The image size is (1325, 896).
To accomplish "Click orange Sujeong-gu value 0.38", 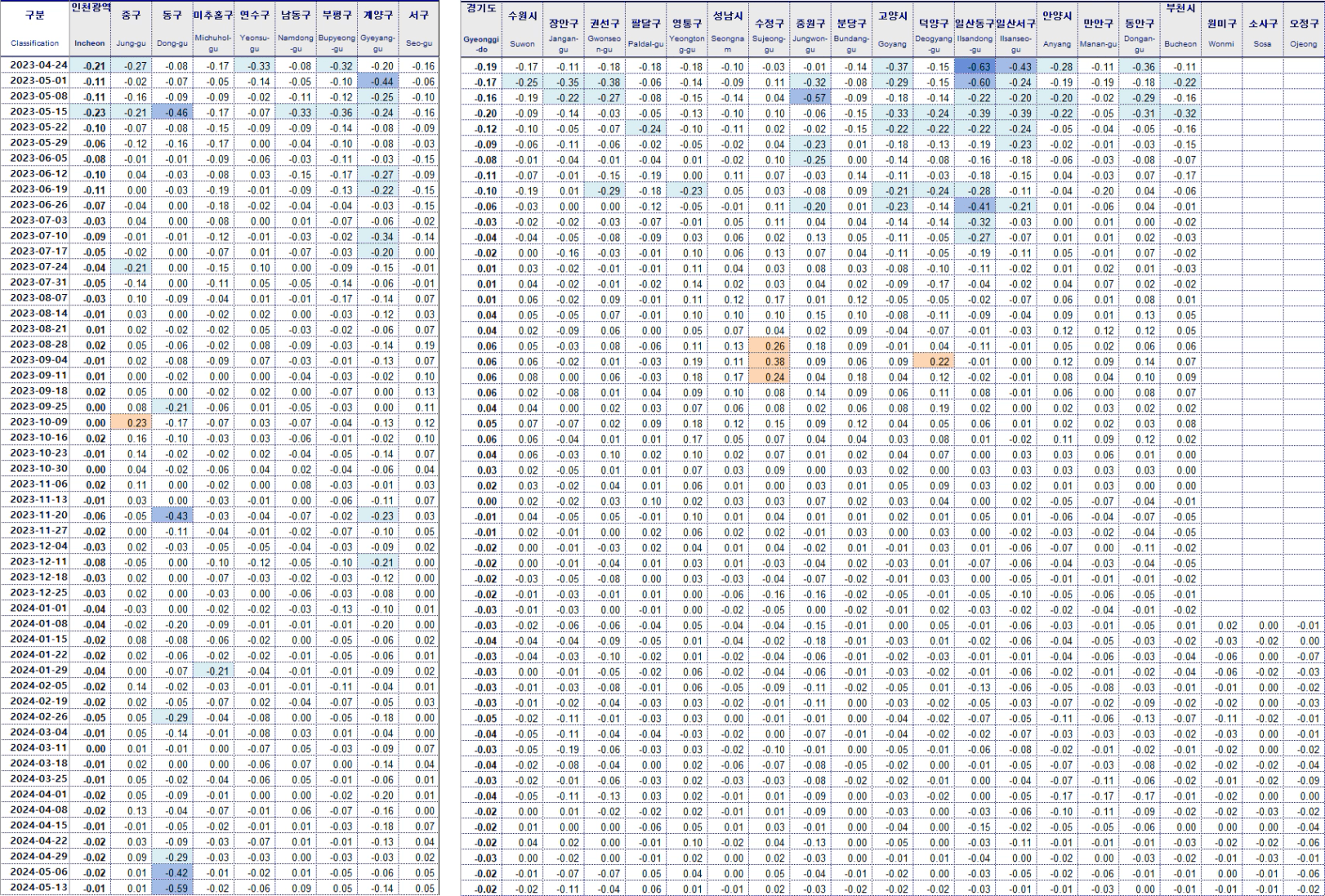I will pyautogui.click(x=769, y=362).
